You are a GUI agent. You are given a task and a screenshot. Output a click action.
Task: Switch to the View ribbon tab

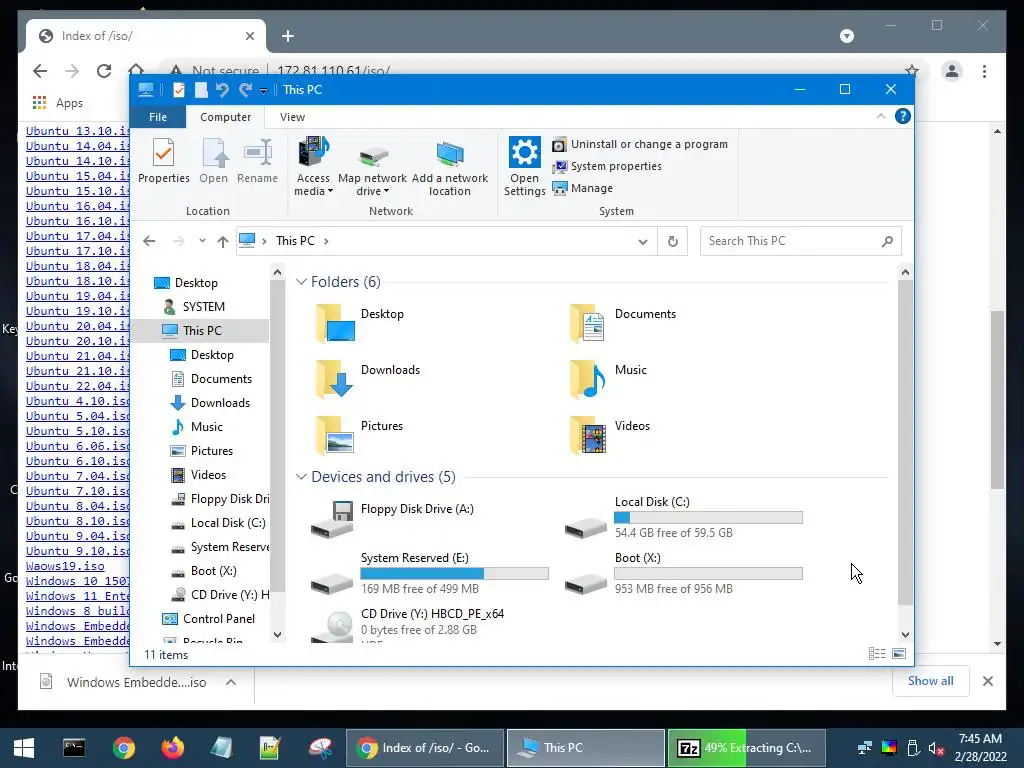[x=292, y=117]
